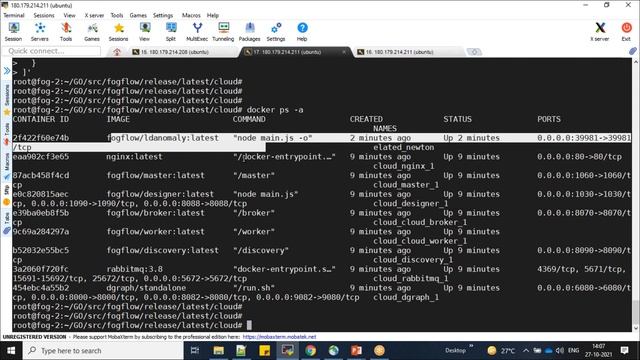Switch to tab 16. 180.179.214.211 (ubuntu)

tap(395, 52)
